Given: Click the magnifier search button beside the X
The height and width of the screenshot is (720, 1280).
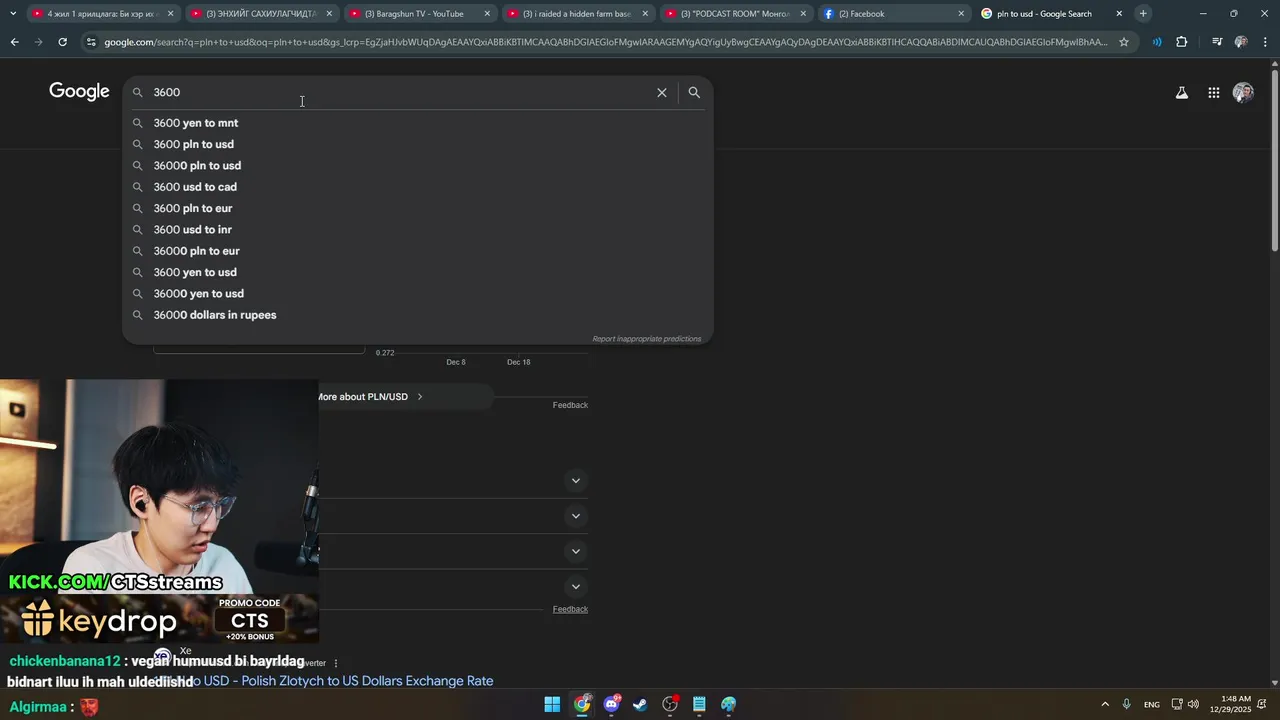Looking at the screenshot, I should (694, 92).
